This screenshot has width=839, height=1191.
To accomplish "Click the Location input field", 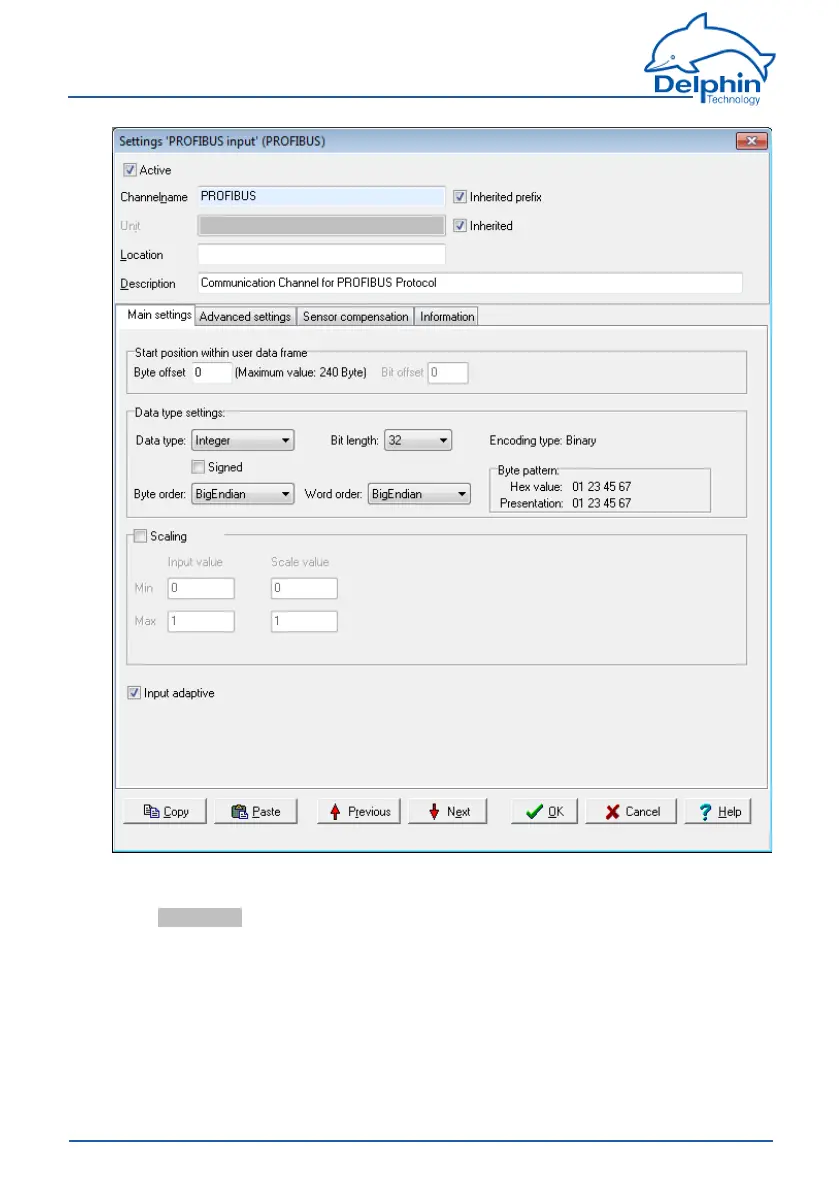I will point(321,254).
